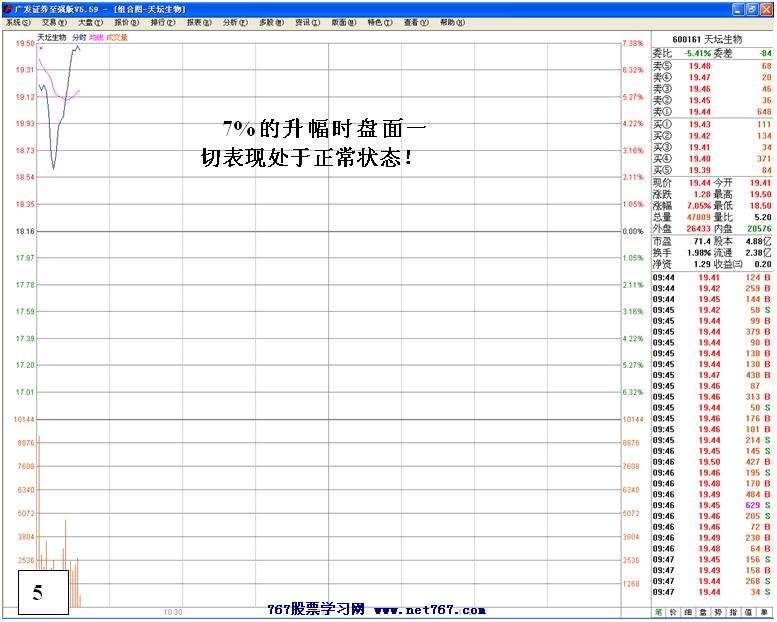Switch to the 盘 tab at bottom right
This screenshot has width=777, height=622.
pyautogui.click(x=703, y=613)
